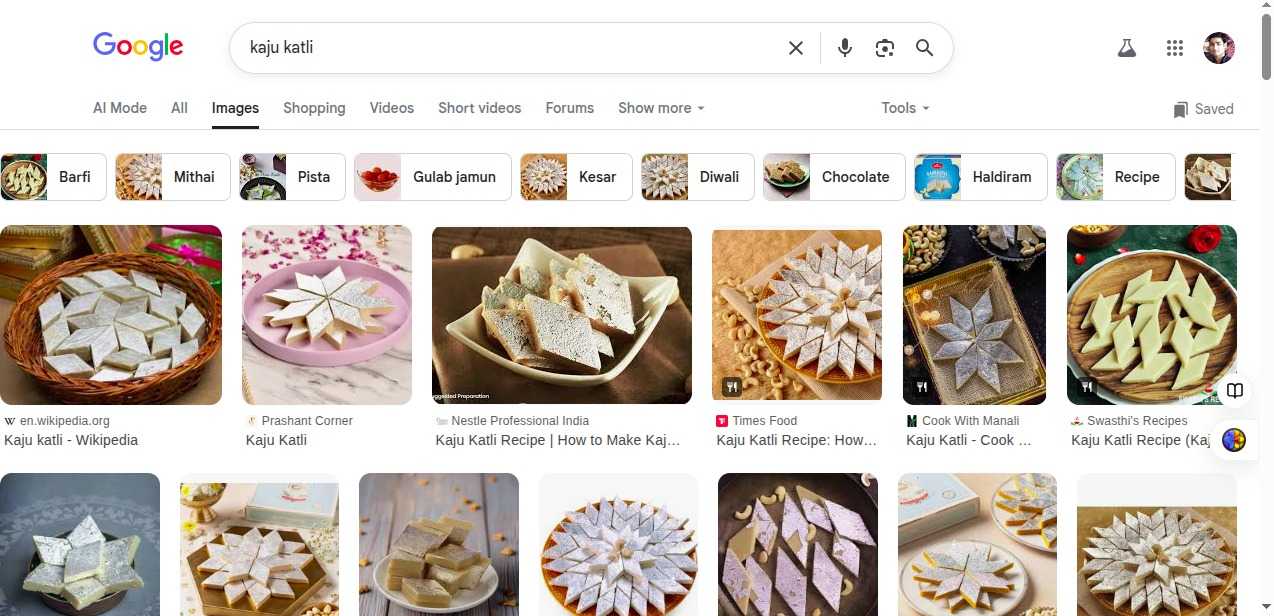This screenshot has height=616, width=1274.
Task: Open the Google apps grid
Action: coord(1175,48)
